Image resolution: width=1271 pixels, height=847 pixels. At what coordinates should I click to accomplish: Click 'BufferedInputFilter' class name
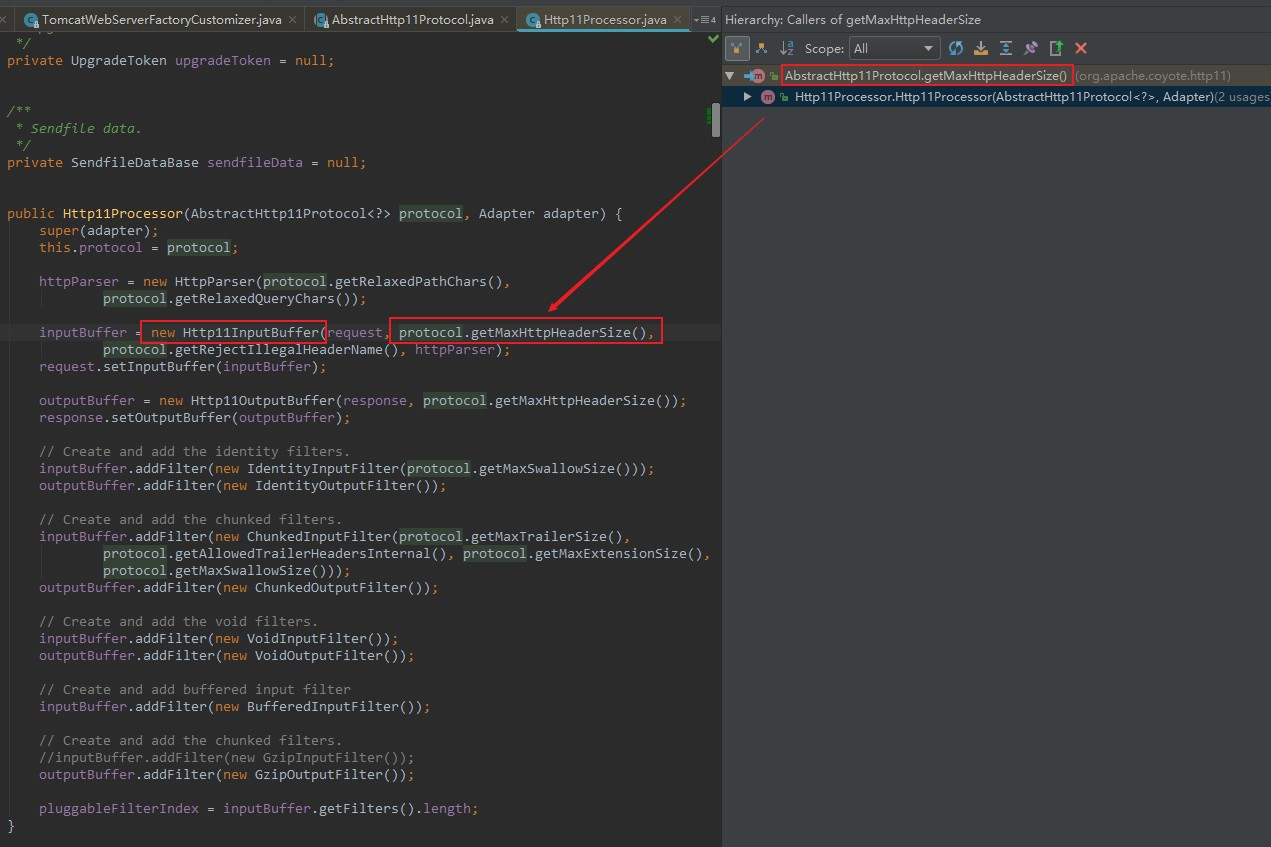323,706
